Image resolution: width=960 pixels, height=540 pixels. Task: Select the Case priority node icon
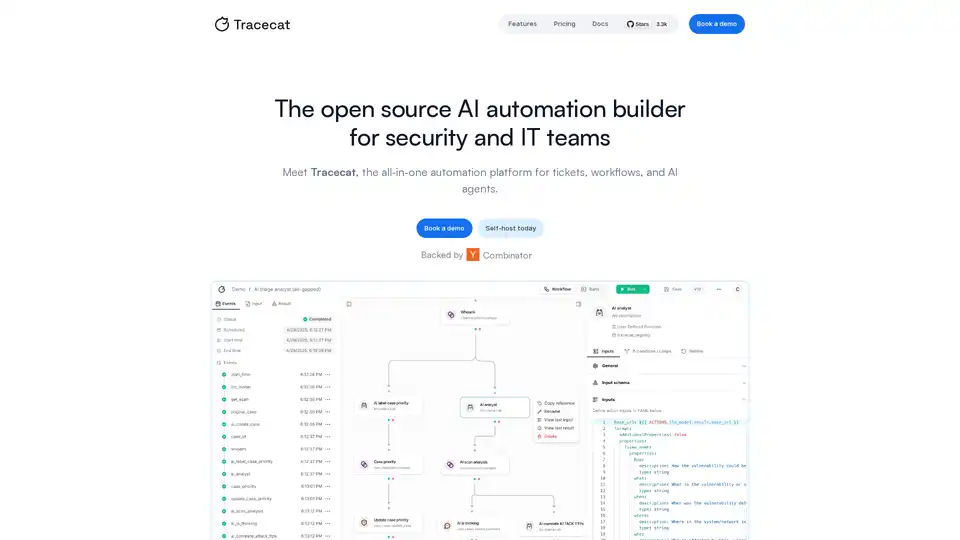365,464
